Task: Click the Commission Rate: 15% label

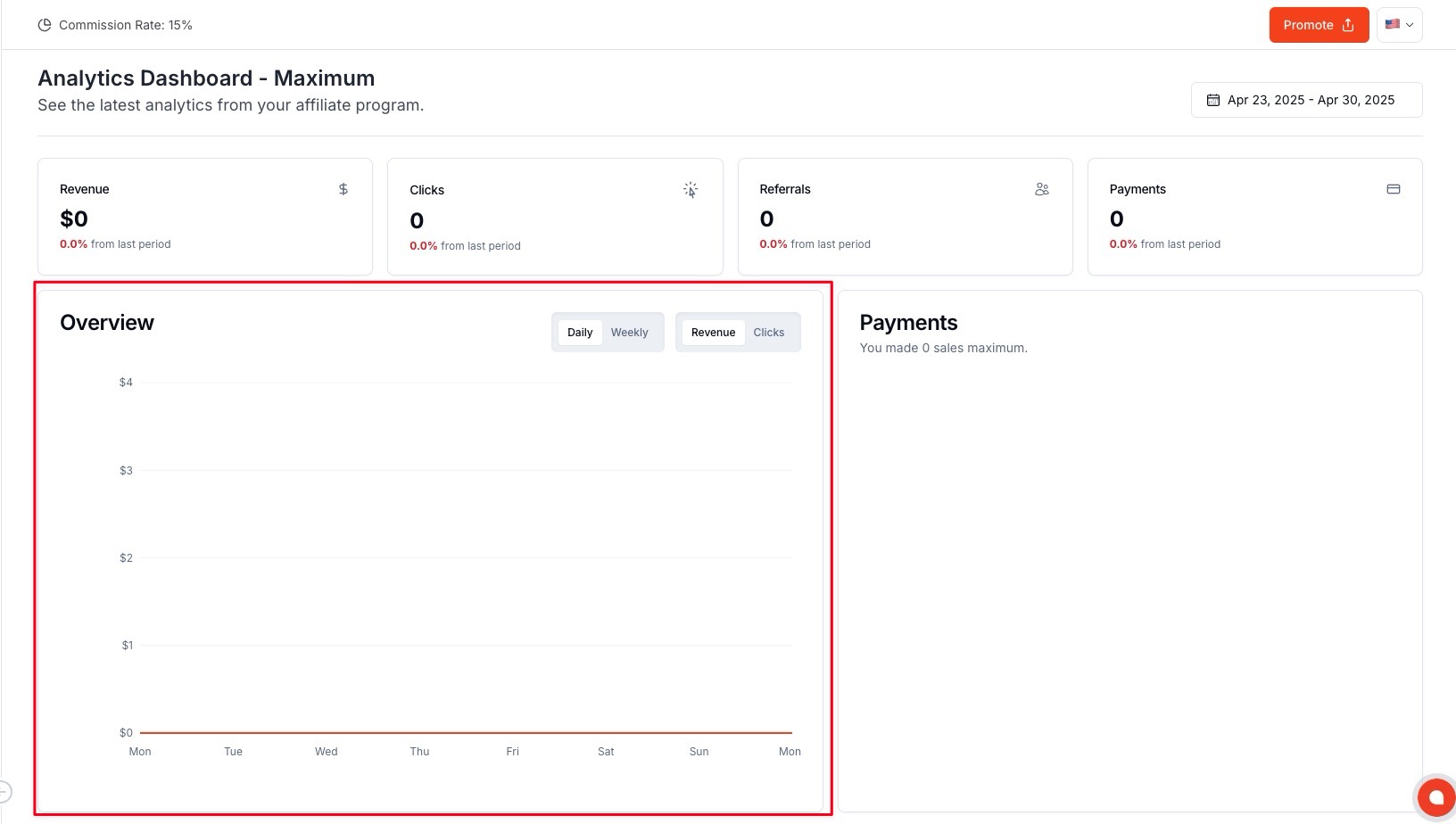Action: (126, 25)
